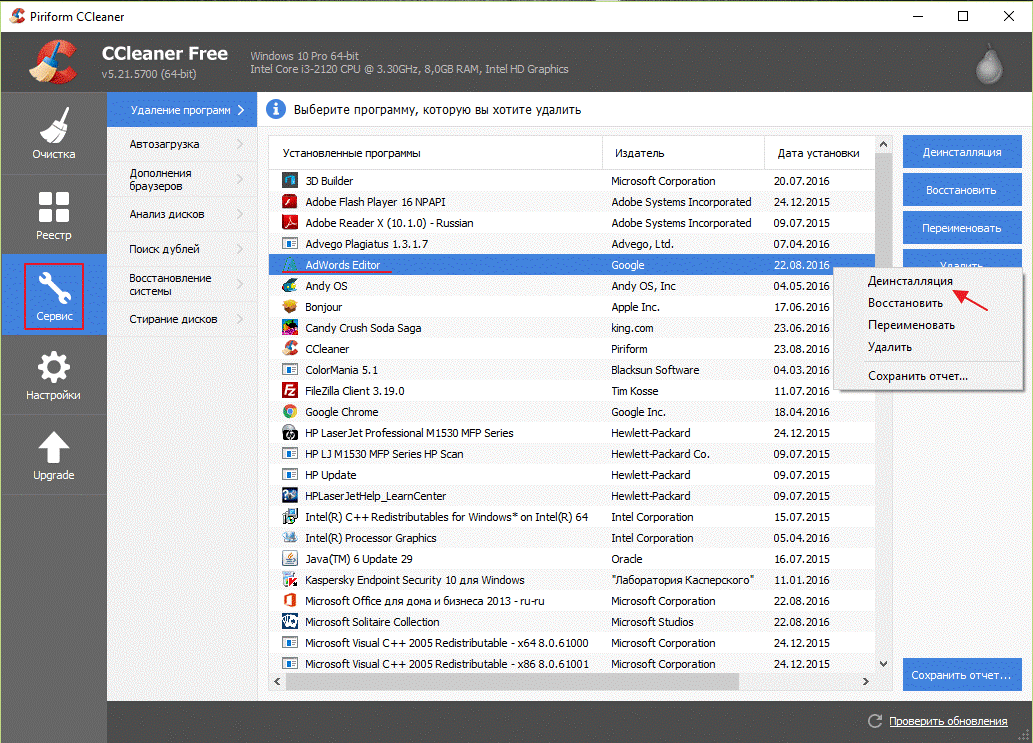
Task: Click the FileZilla Client icon in list
Action: 290,391
